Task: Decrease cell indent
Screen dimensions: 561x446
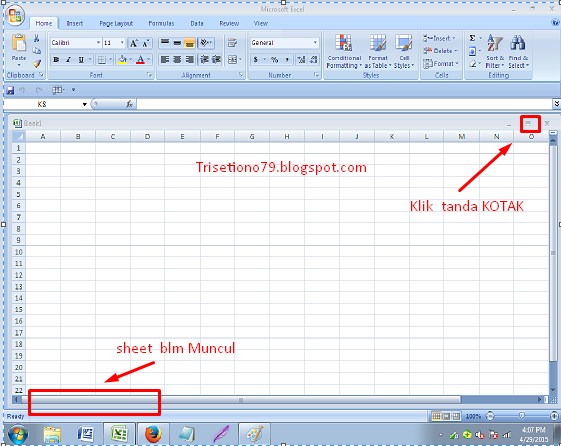Action: pos(205,59)
